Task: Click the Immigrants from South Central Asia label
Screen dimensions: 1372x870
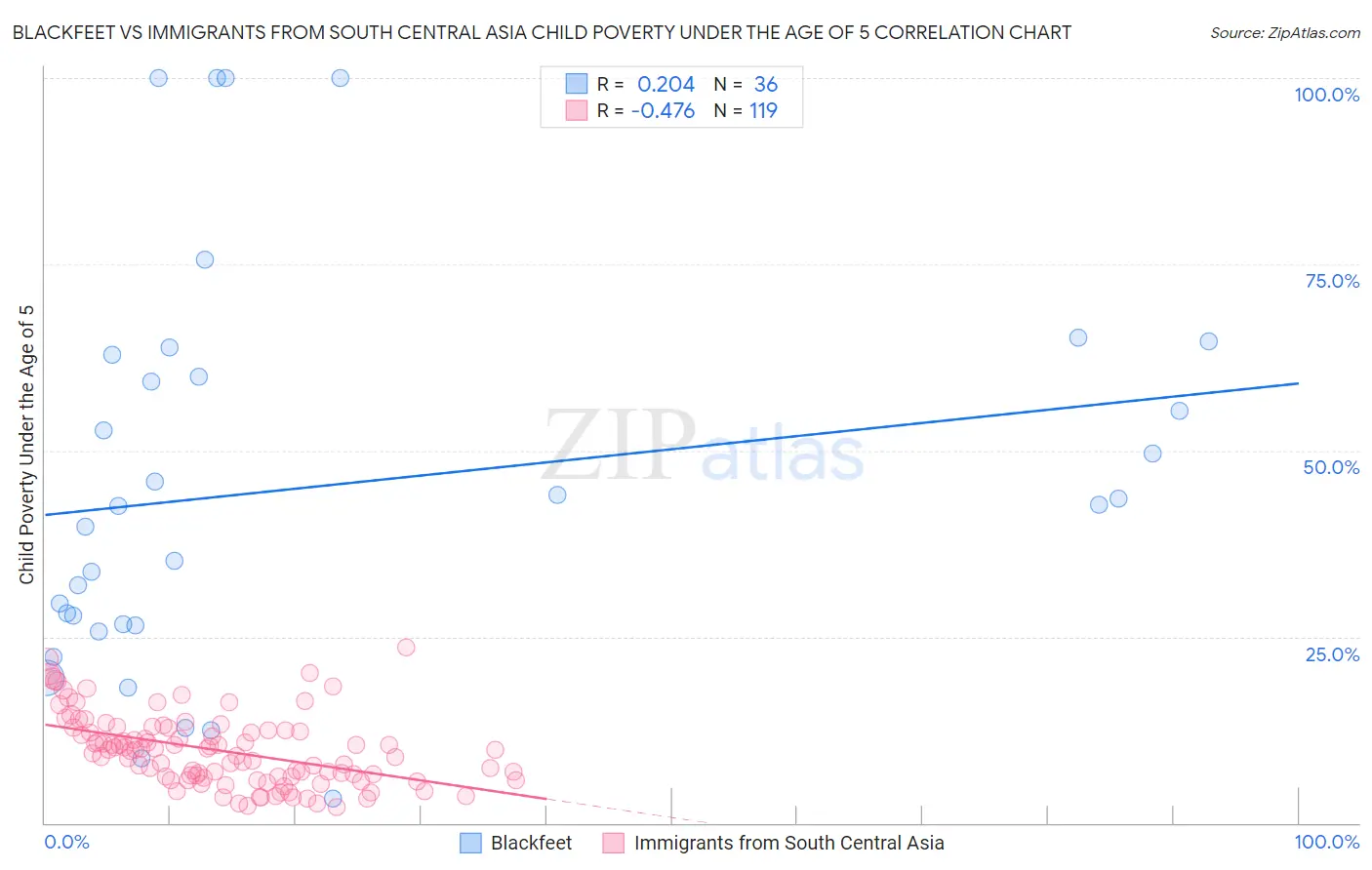Action: coord(788,844)
